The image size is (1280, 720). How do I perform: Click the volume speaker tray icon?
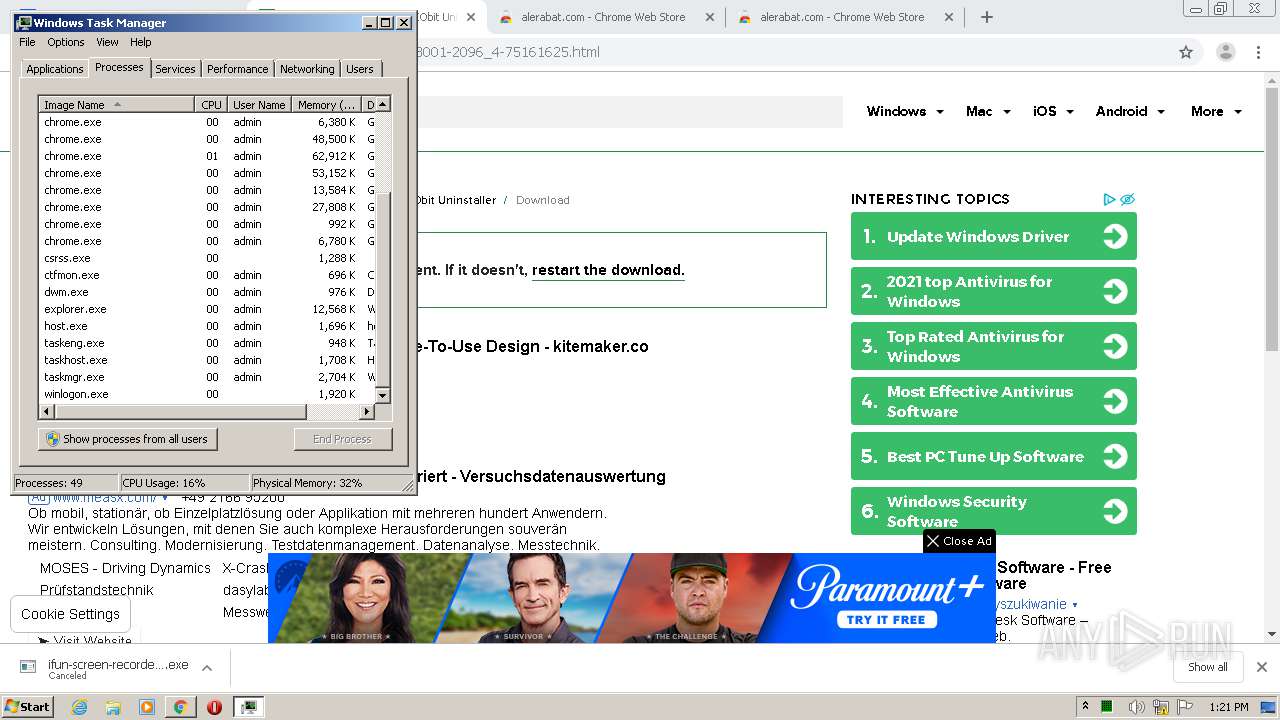[x=1136, y=707]
